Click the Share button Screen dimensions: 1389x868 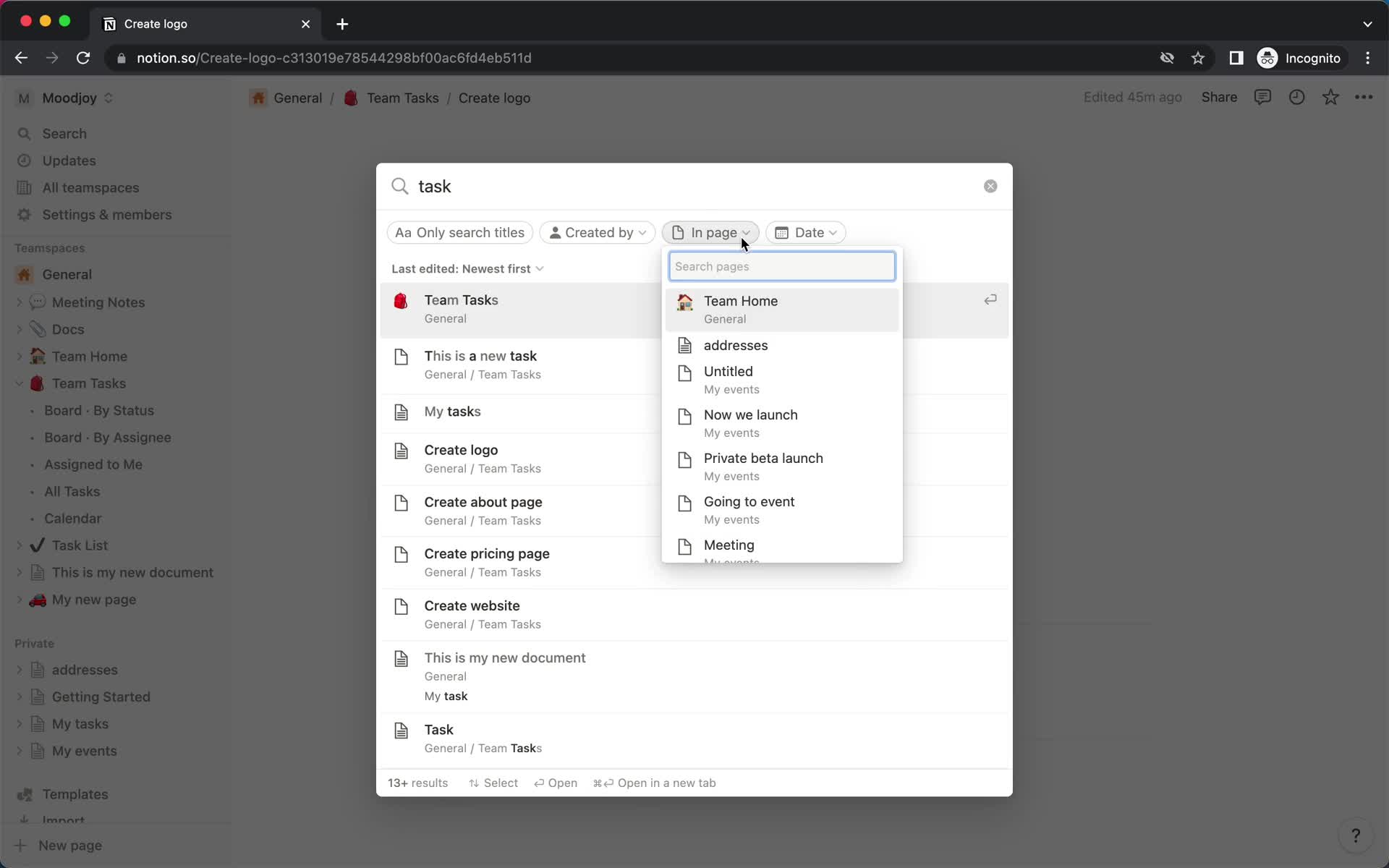1219,97
